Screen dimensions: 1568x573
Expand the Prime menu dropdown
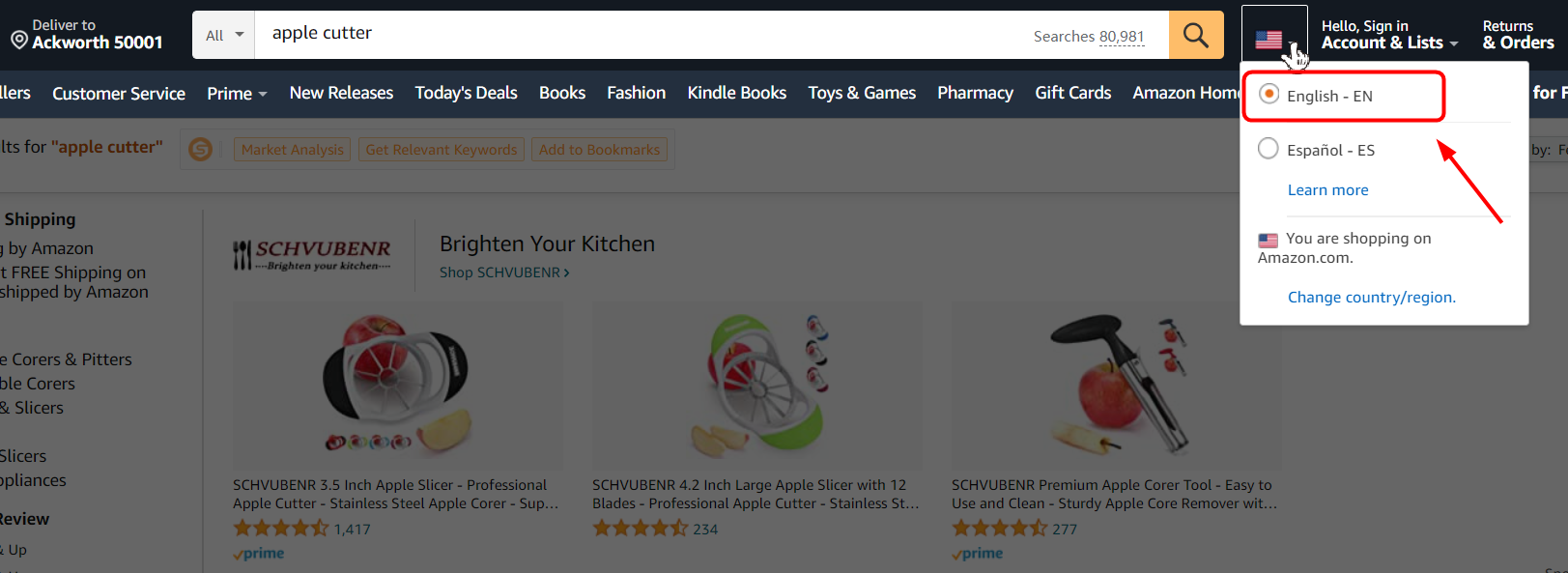237,94
